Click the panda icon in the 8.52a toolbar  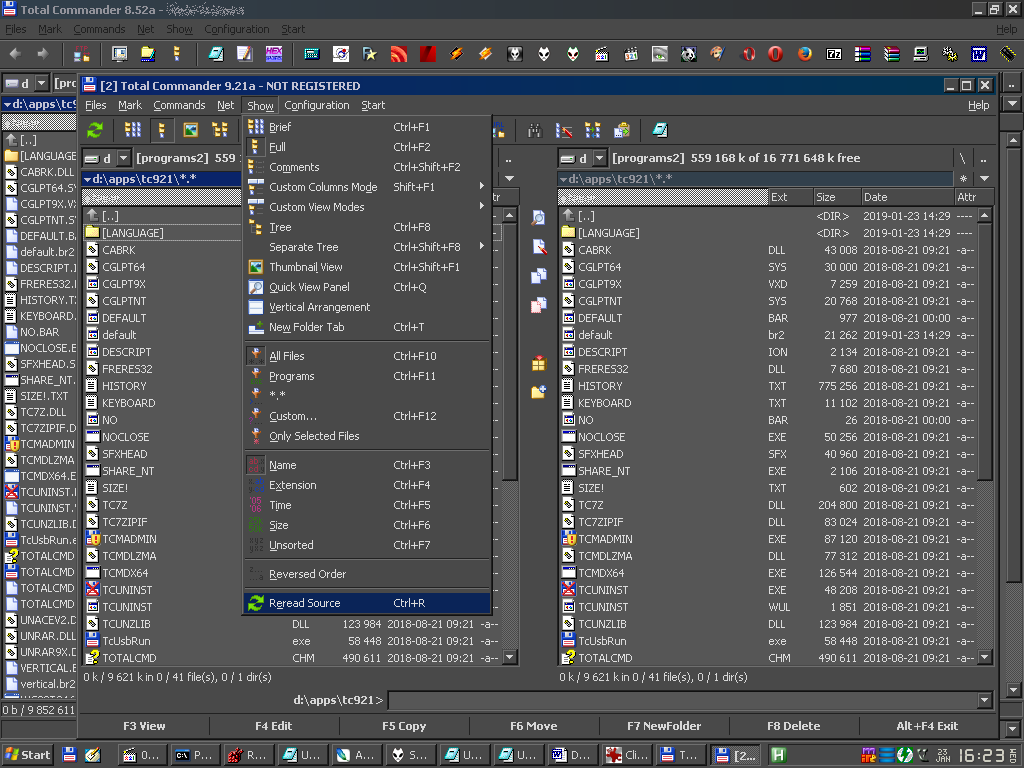[x=688, y=54]
